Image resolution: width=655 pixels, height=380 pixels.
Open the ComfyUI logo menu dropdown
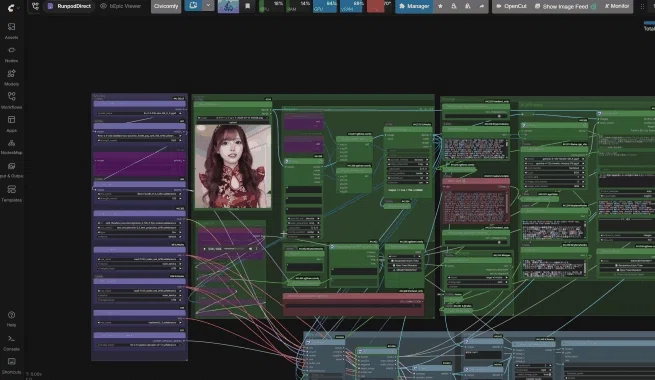13,7
